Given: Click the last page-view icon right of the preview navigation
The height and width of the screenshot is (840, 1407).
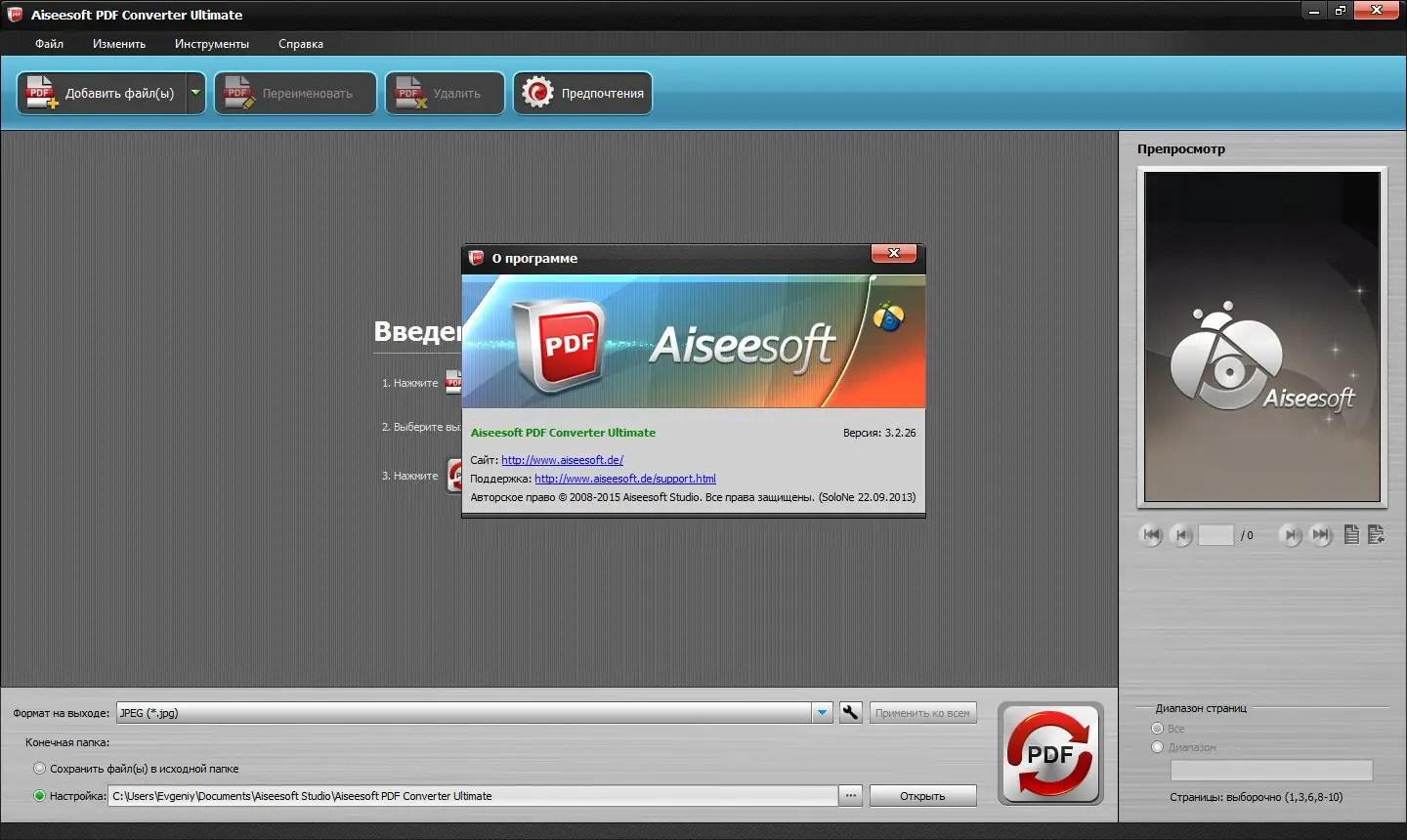Looking at the screenshot, I should pos(1376,534).
